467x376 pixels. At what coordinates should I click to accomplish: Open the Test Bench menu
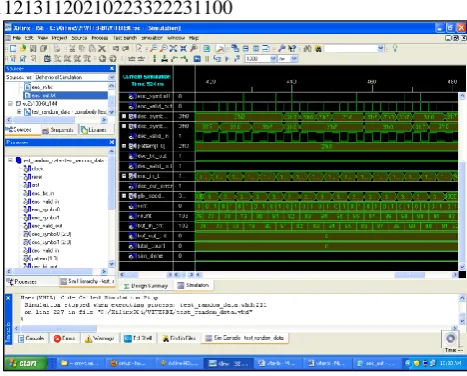(125, 38)
